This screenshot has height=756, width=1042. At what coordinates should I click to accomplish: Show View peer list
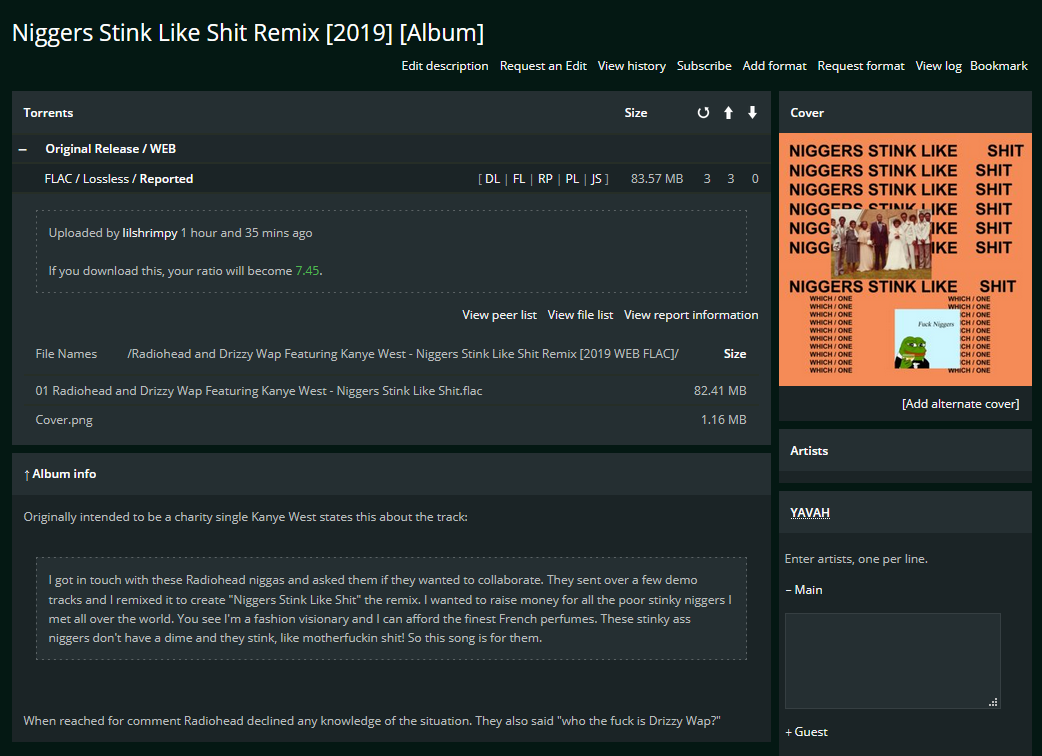point(499,315)
